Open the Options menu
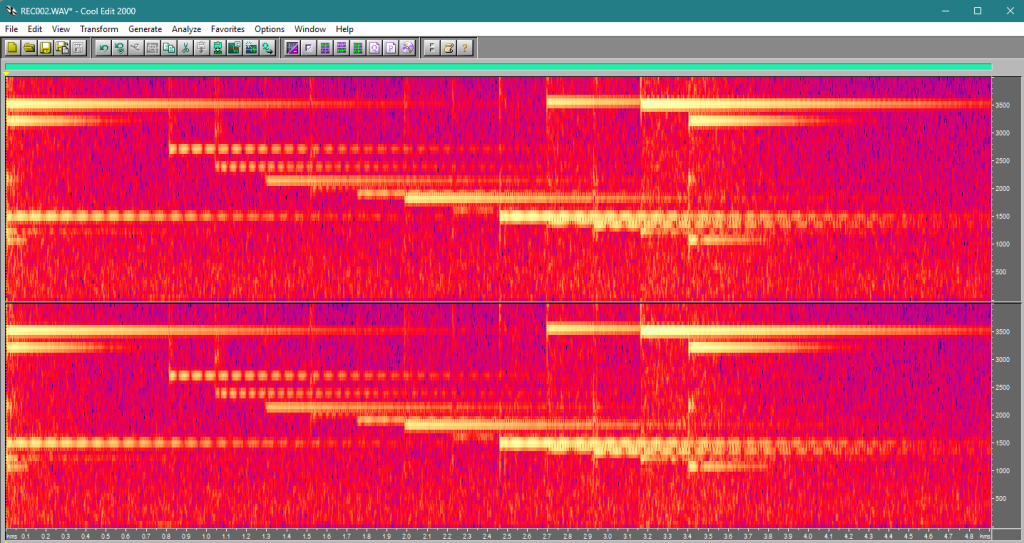Screen dimensions: 1024x543 [269, 29]
